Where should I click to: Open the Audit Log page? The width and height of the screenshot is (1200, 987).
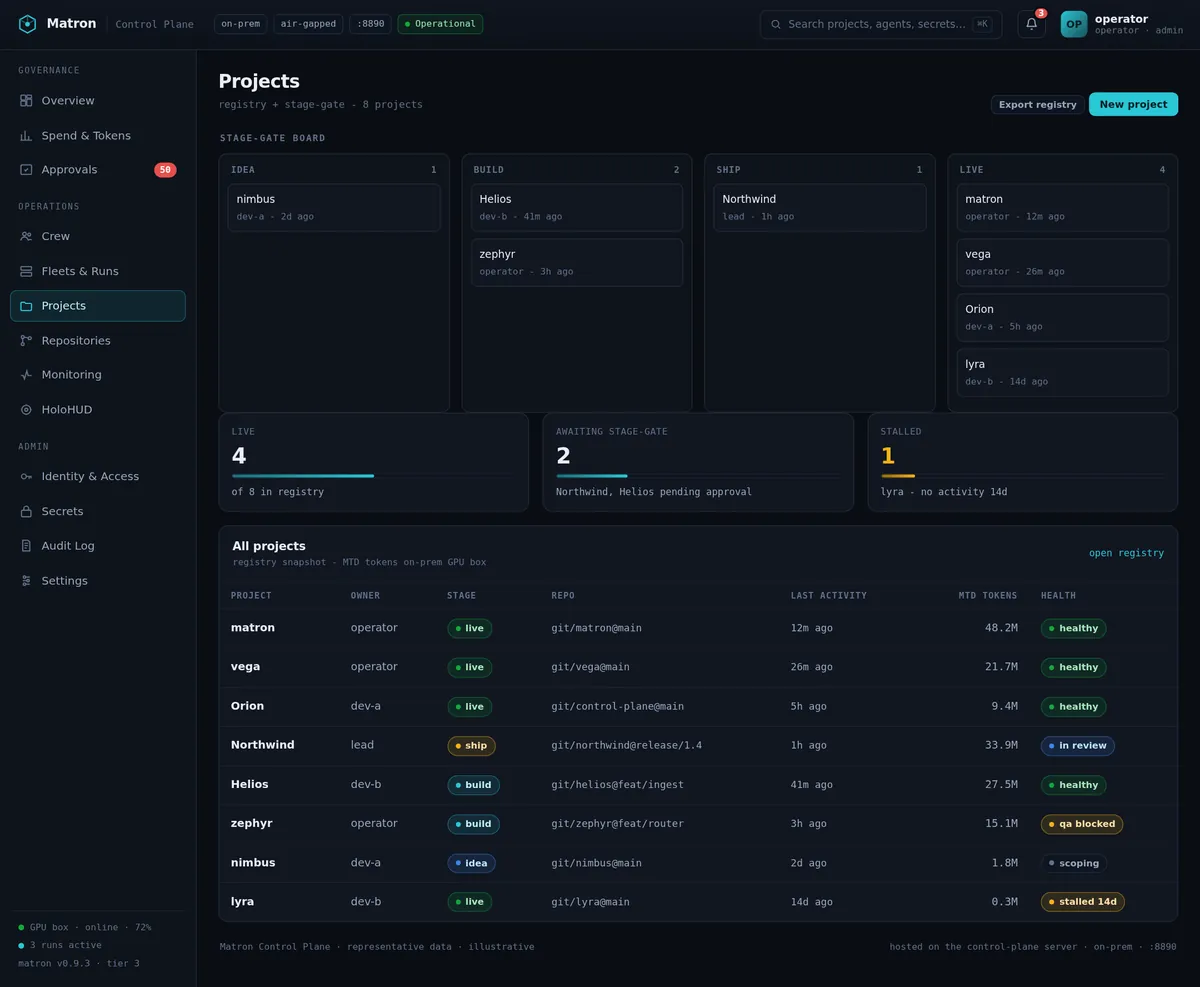98,546
